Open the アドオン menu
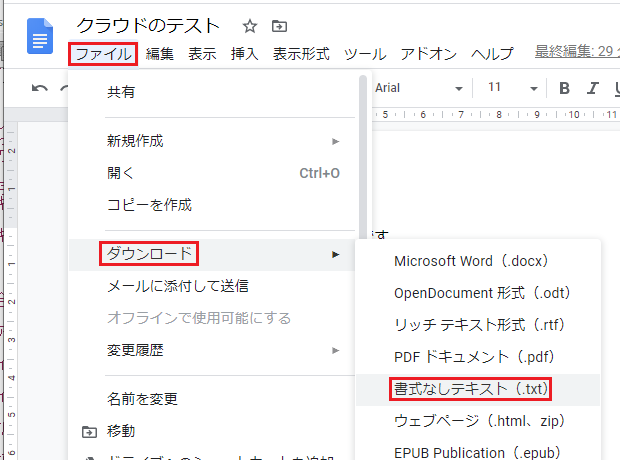This screenshot has width=620, height=460. [429, 54]
